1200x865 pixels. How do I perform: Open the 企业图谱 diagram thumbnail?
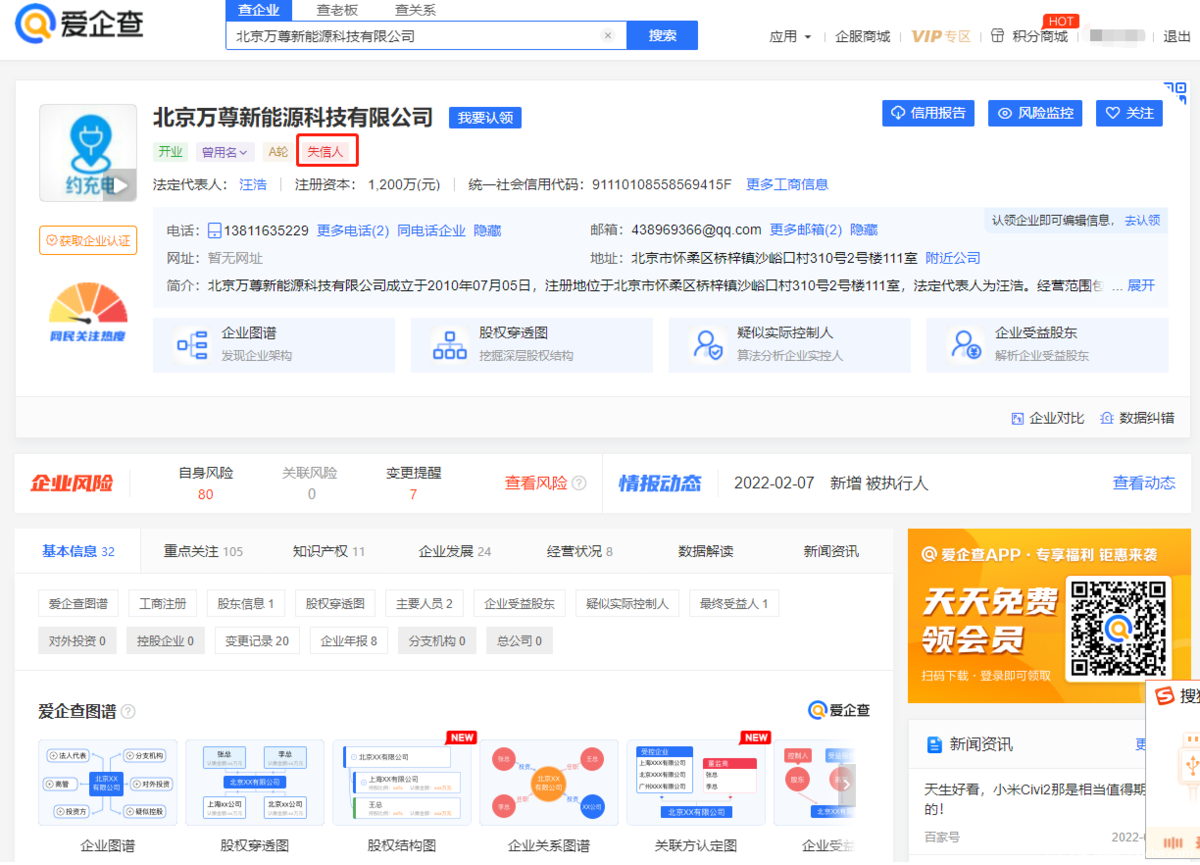coord(107,783)
